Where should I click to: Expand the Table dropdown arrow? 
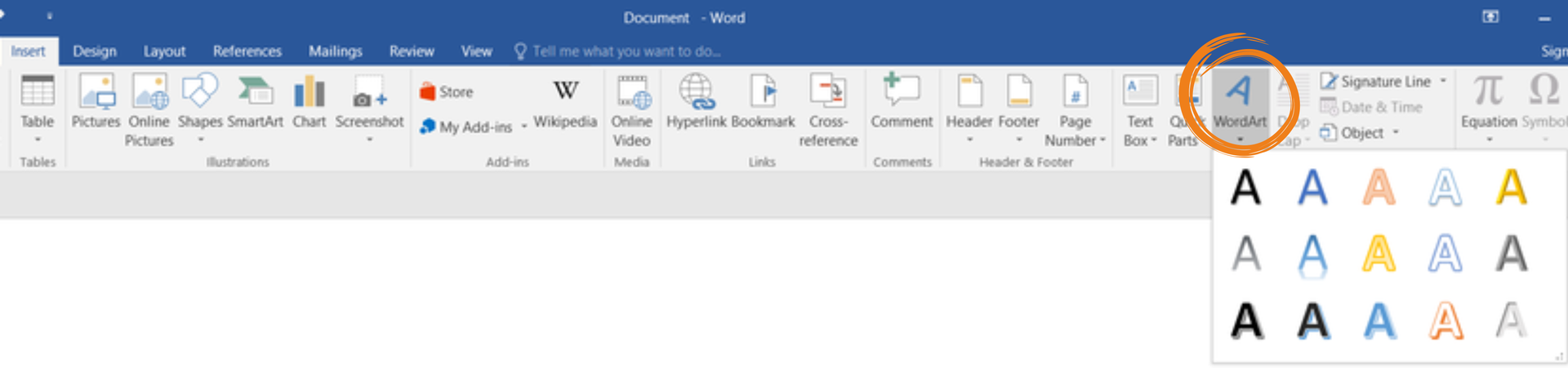coord(38,140)
